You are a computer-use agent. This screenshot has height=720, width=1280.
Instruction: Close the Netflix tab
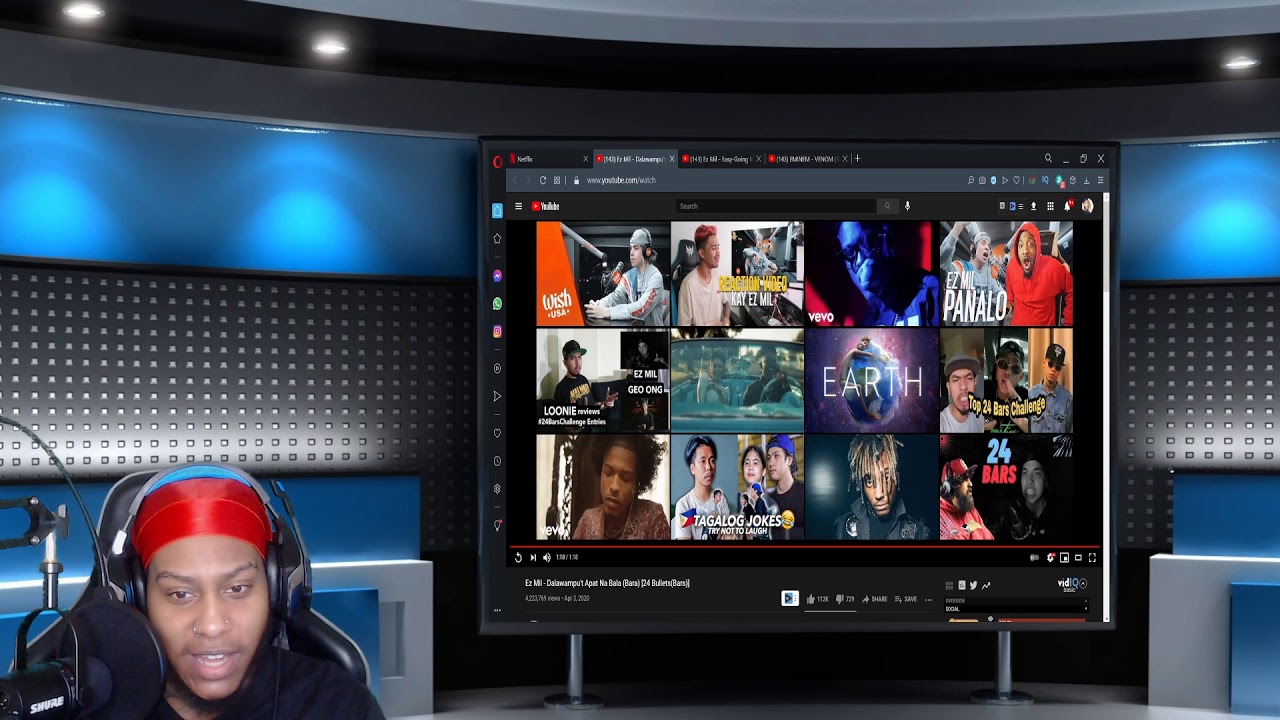pos(586,159)
